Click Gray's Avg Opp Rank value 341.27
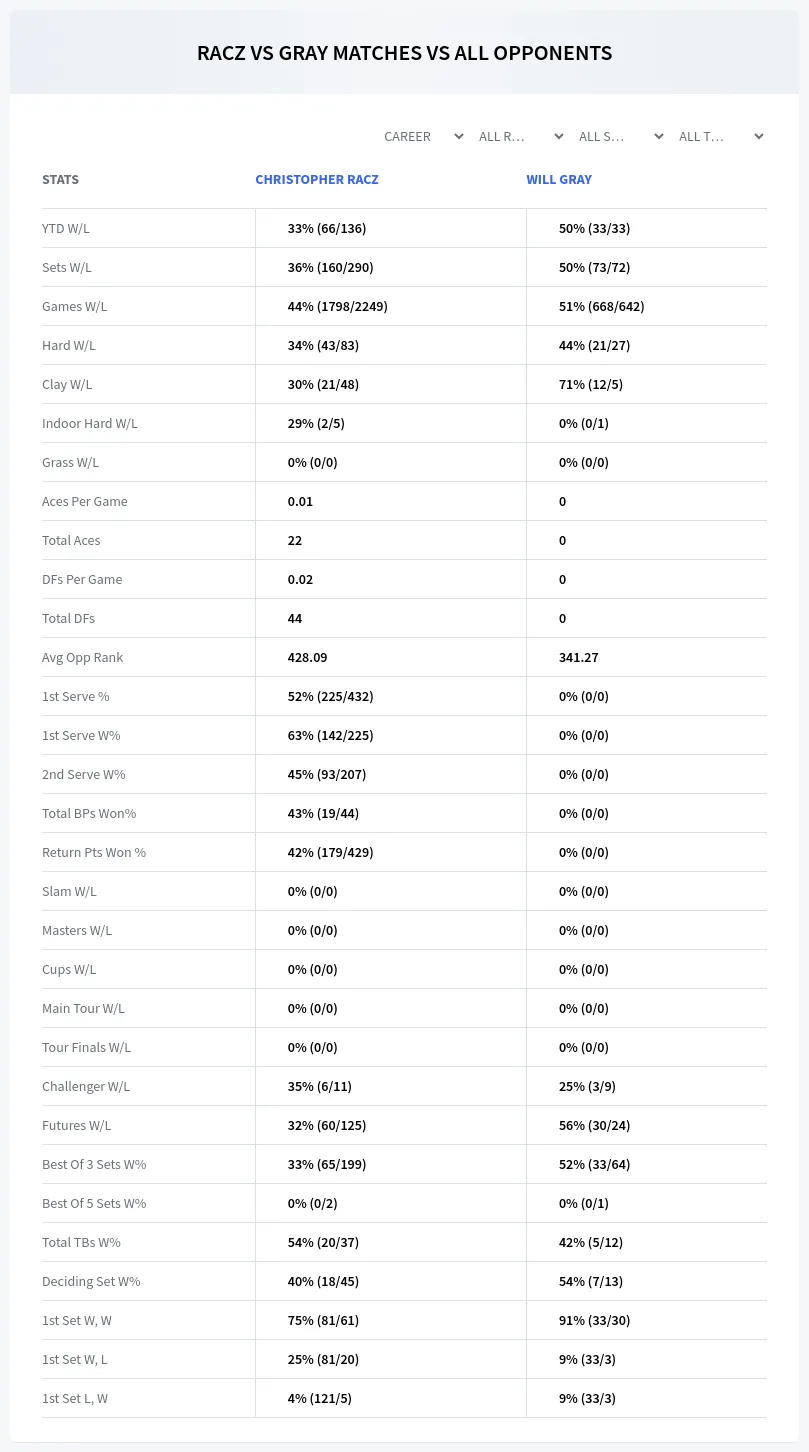 pyautogui.click(x=579, y=657)
